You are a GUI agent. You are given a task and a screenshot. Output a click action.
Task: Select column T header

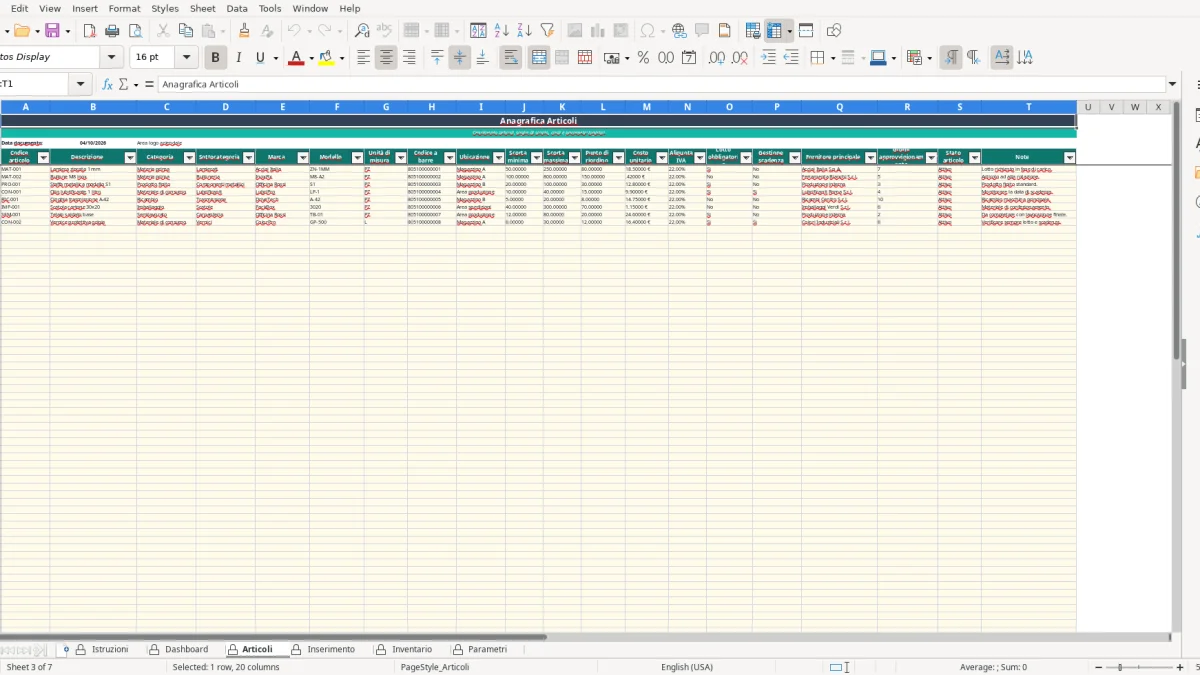(1028, 107)
